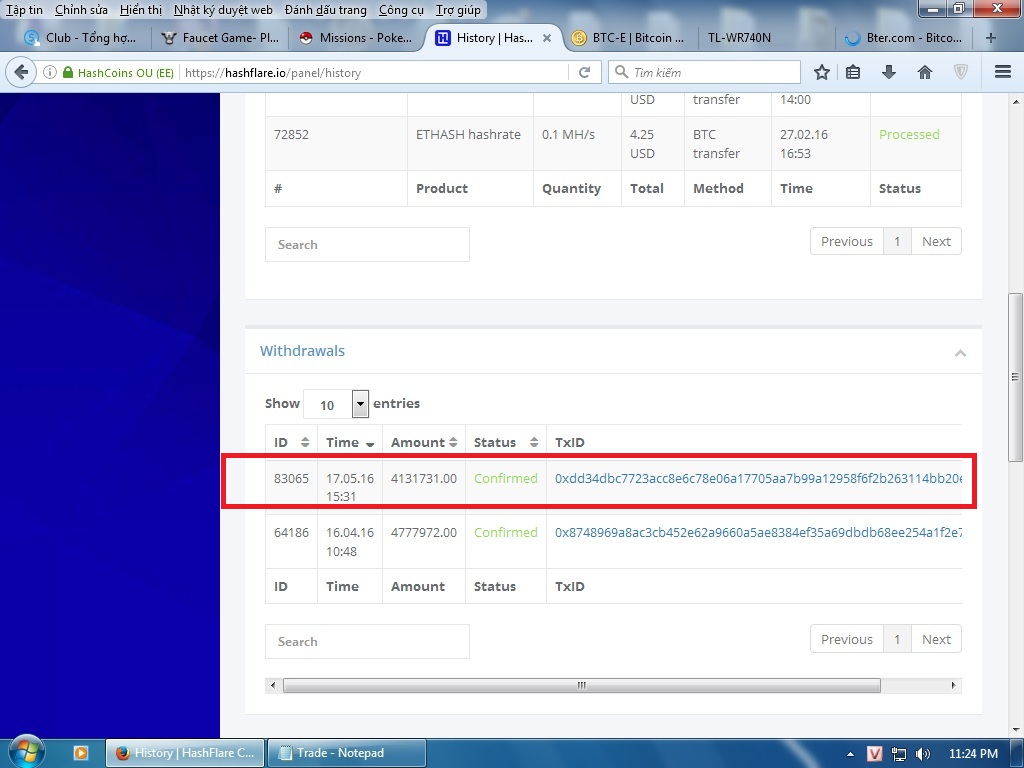Viewport: 1024px width, 768px height.
Task: Switch to BTC-E Bitcoin tab
Action: coord(628,38)
